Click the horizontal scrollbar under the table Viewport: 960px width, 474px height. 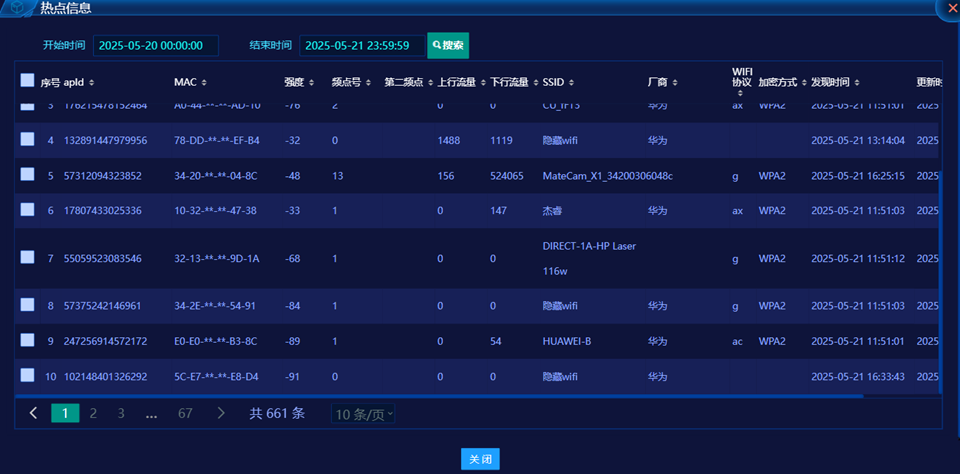click(x=440, y=396)
